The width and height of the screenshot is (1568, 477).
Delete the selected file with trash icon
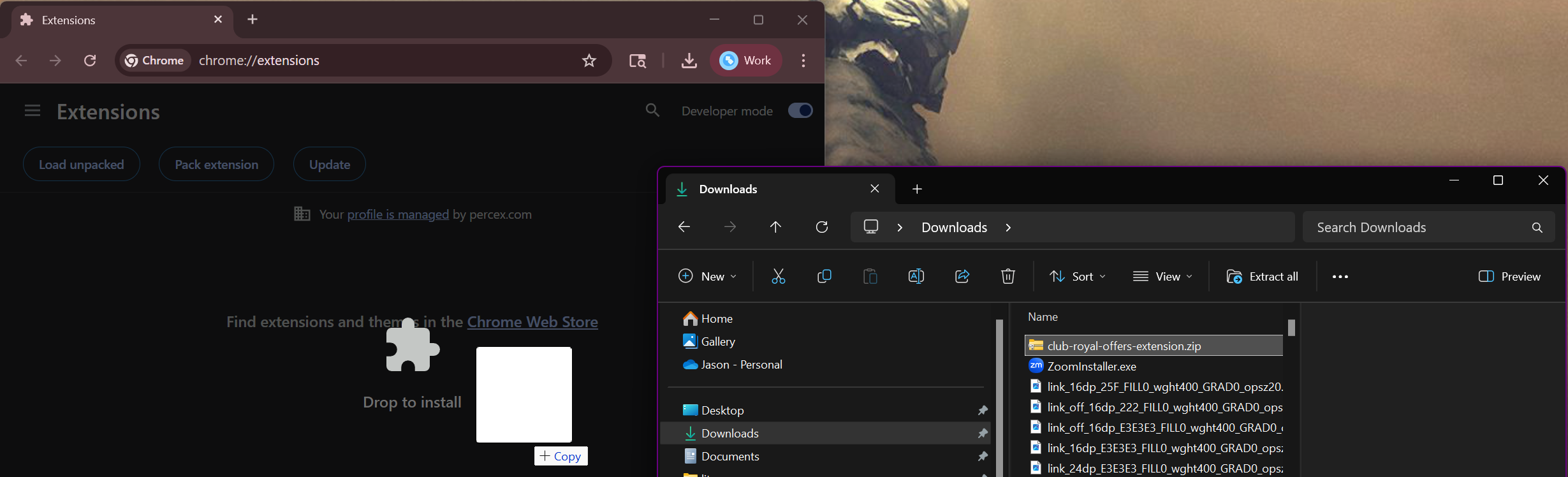pos(1008,276)
